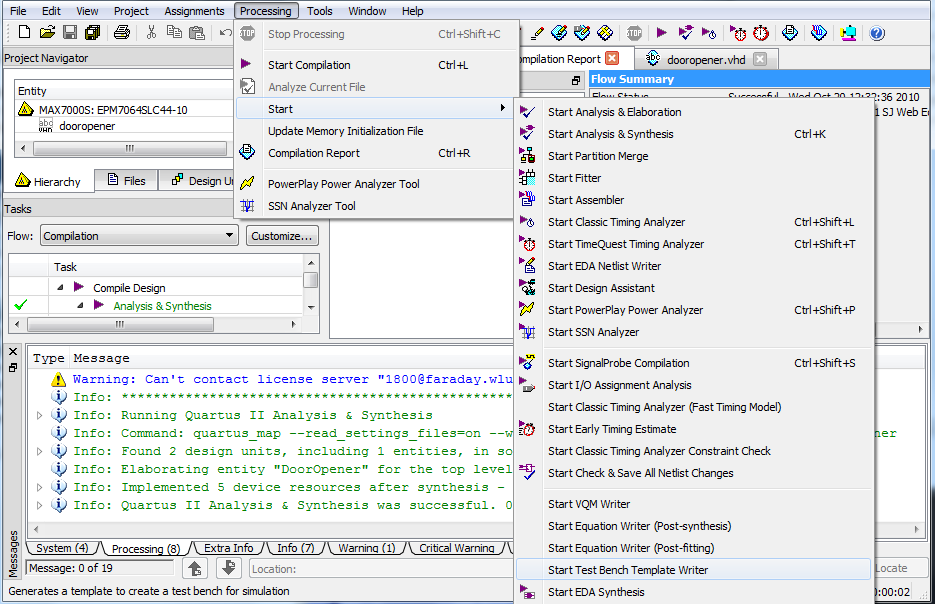Choose Start EDA Synthesis
935x604 pixels.
pos(693,592)
